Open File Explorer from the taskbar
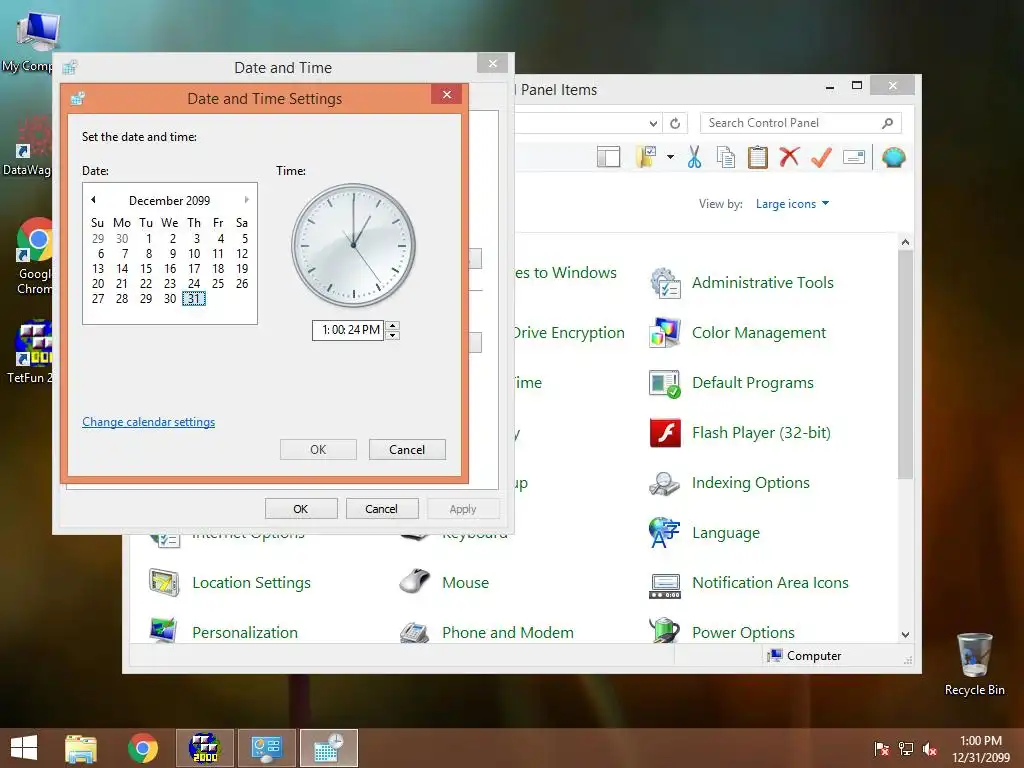This screenshot has height=768, width=1024. tap(80, 748)
